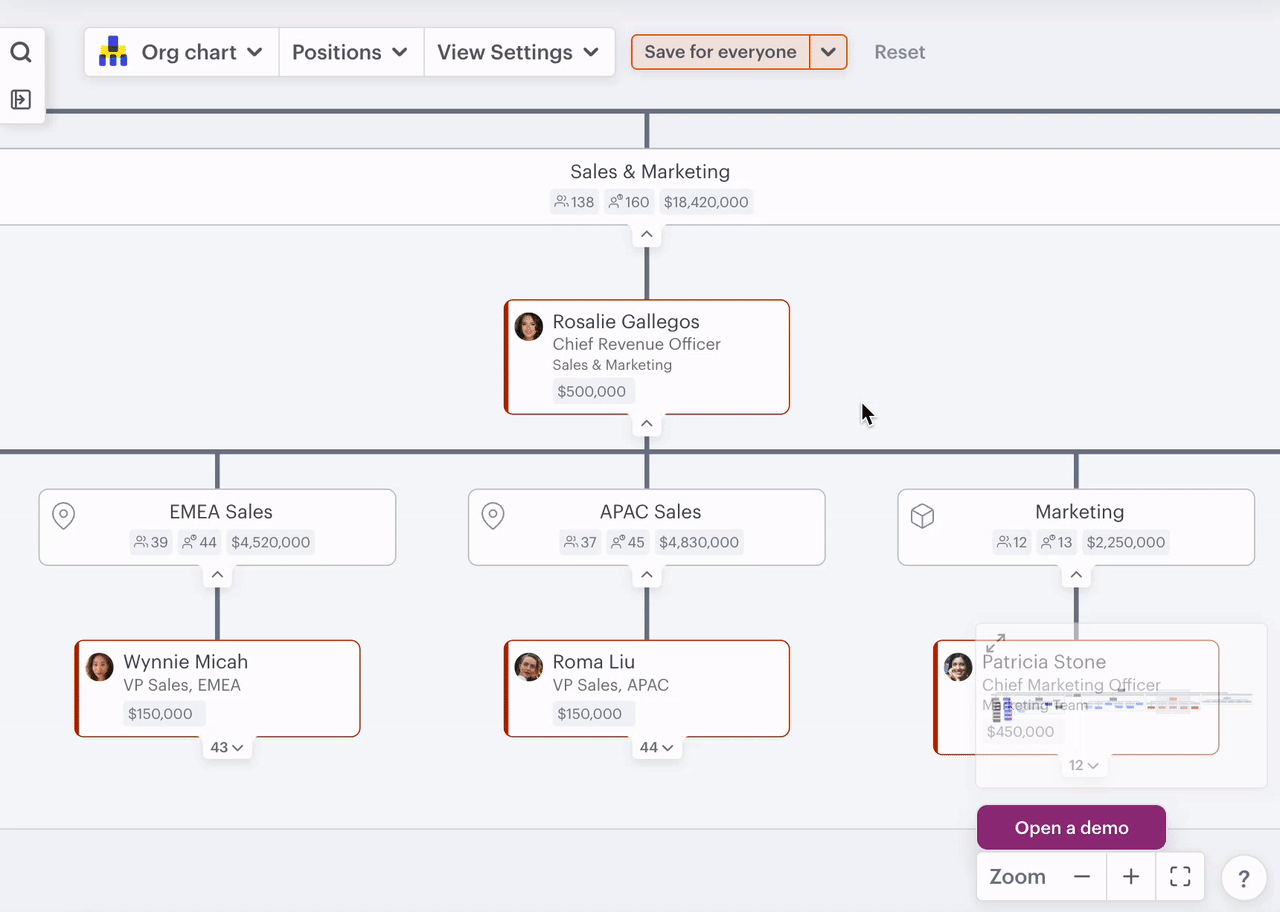Expand Patricia Stone's 12 direct reports
This screenshot has height=912, width=1280.
1084,764
